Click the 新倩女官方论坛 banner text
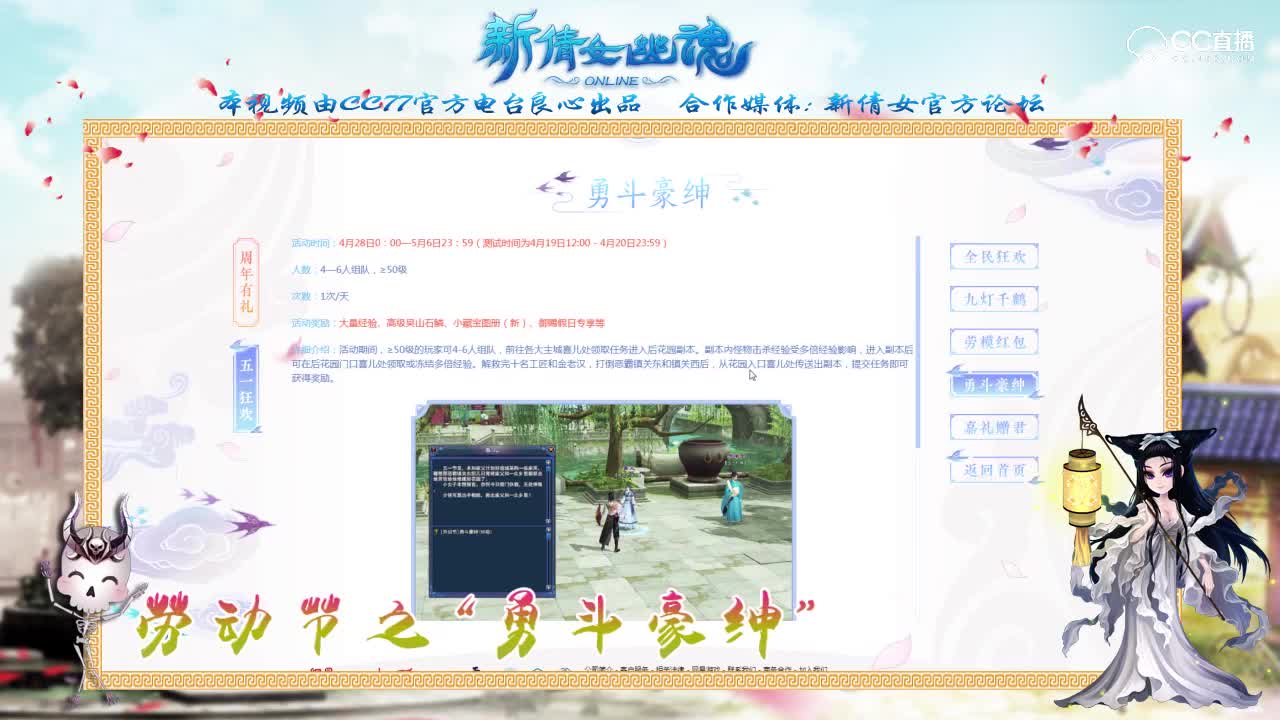Viewport: 1280px width, 720px height. coord(936,103)
